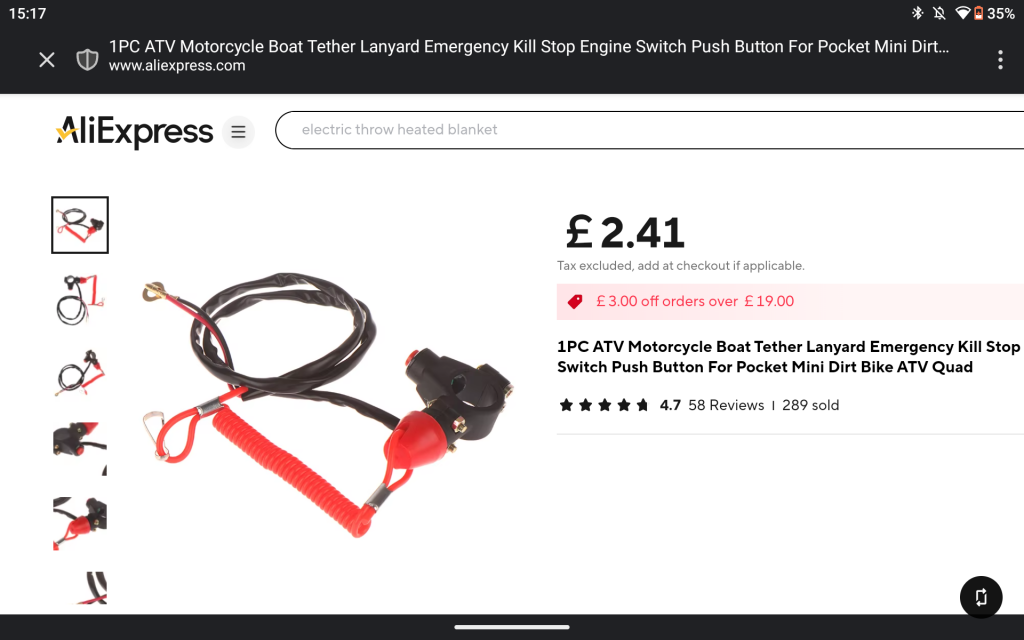Open the 58 Reviews link
Viewport: 1024px width, 640px height.
point(726,405)
